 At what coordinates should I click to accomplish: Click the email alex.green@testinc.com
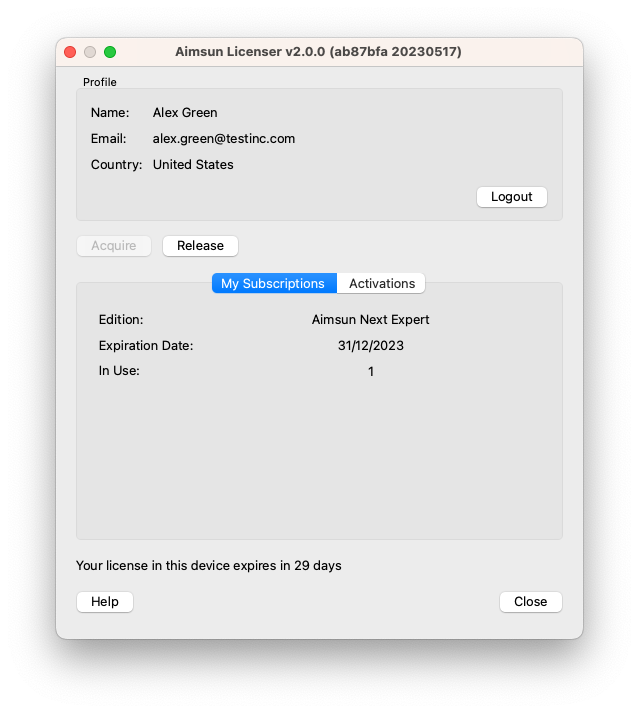(224, 138)
